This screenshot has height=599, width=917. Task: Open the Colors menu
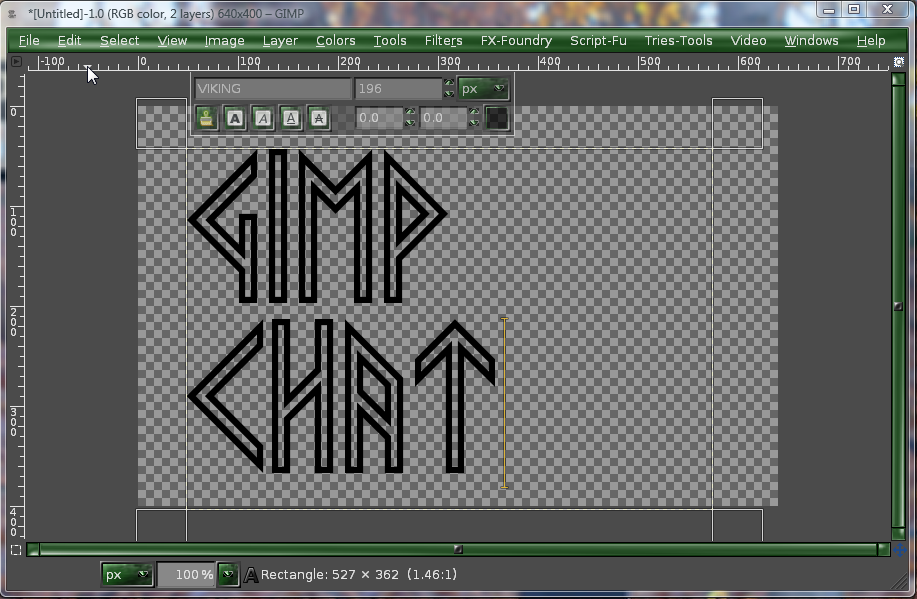[336, 40]
